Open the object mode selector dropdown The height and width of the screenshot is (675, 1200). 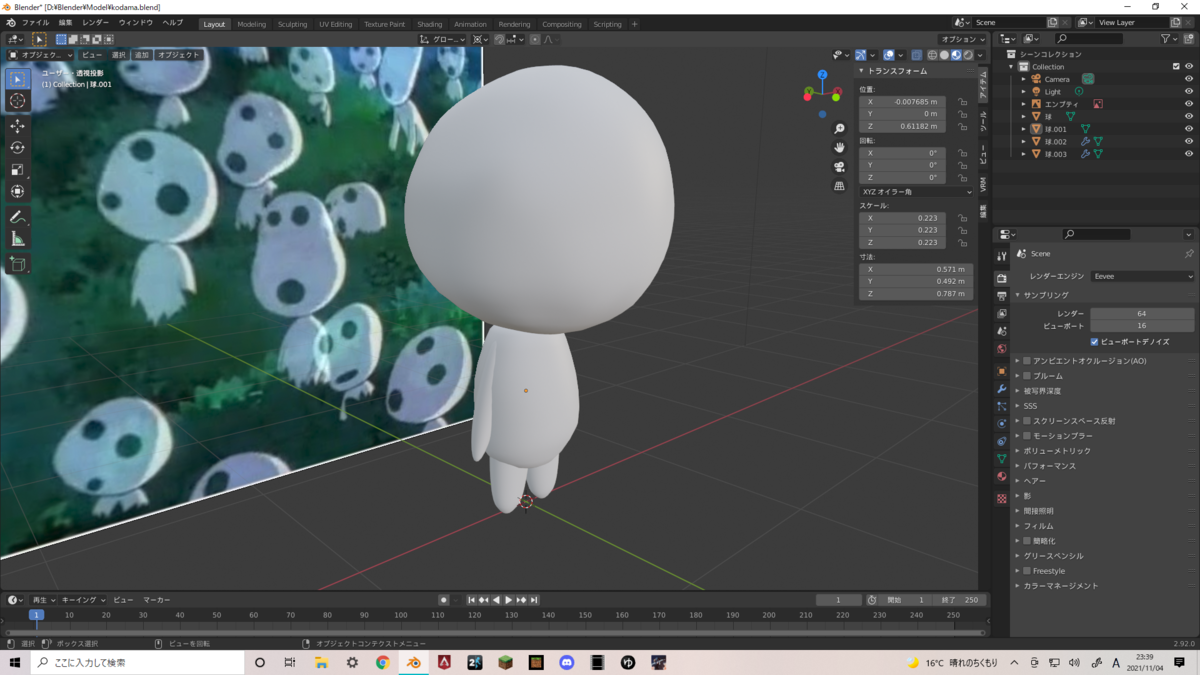tap(40, 55)
